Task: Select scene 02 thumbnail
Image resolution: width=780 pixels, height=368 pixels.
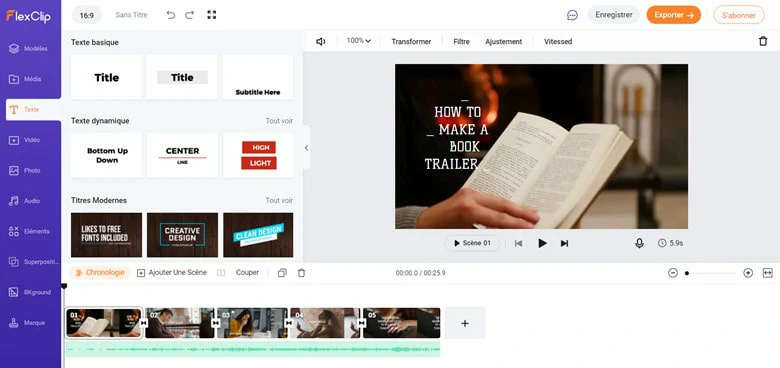Action: pyautogui.click(x=180, y=323)
